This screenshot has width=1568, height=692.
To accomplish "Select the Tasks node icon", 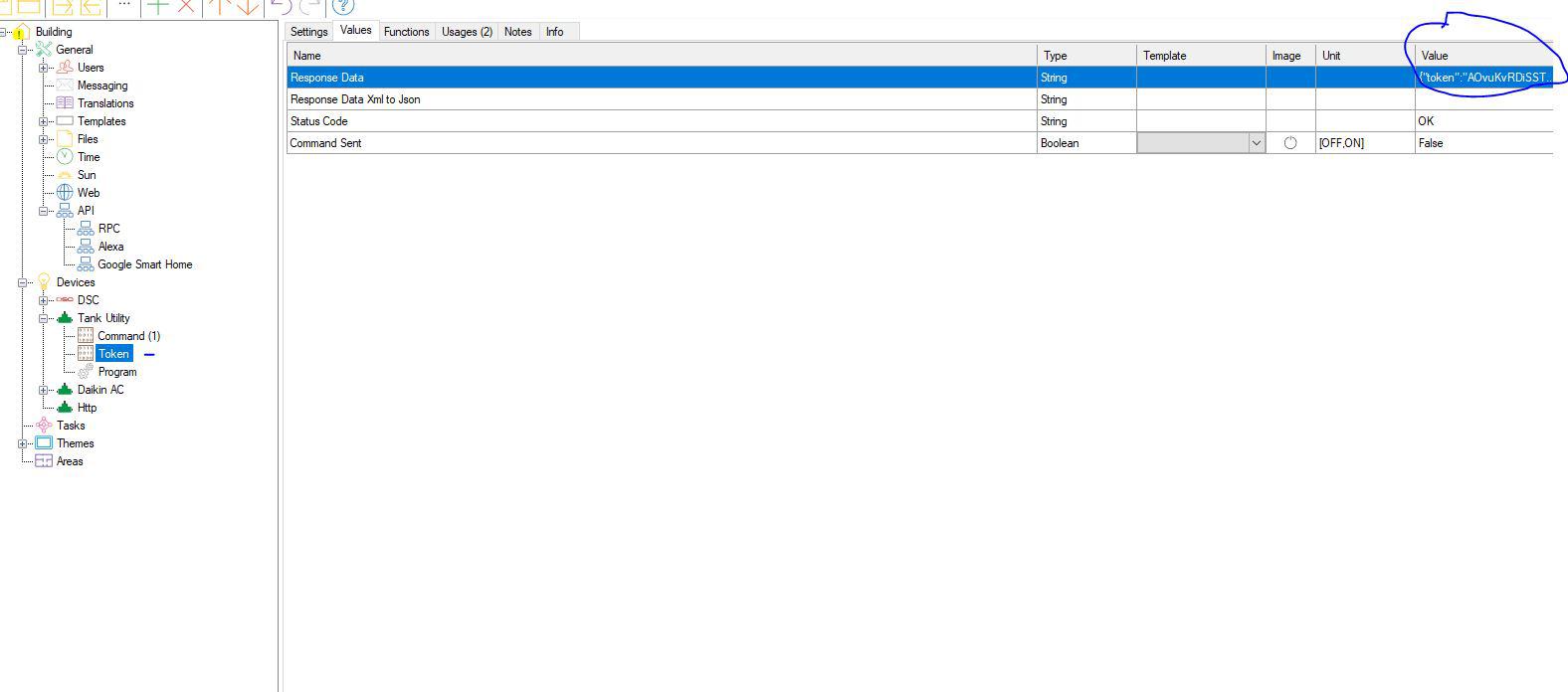I will point(44,426).
